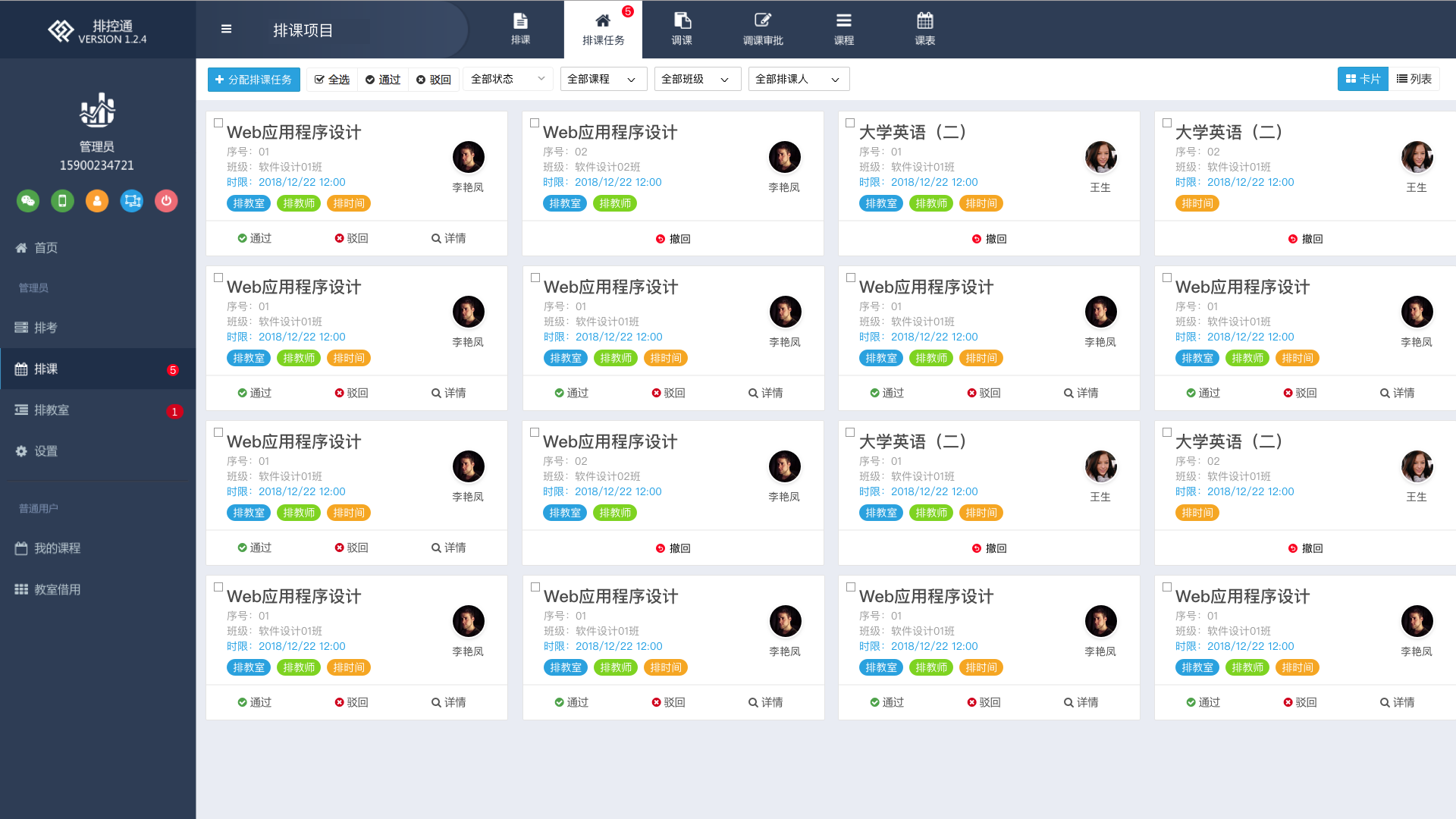The image size is (1456, 819).
Task: Click the green mobile phone icon
Action: (62, 201)
